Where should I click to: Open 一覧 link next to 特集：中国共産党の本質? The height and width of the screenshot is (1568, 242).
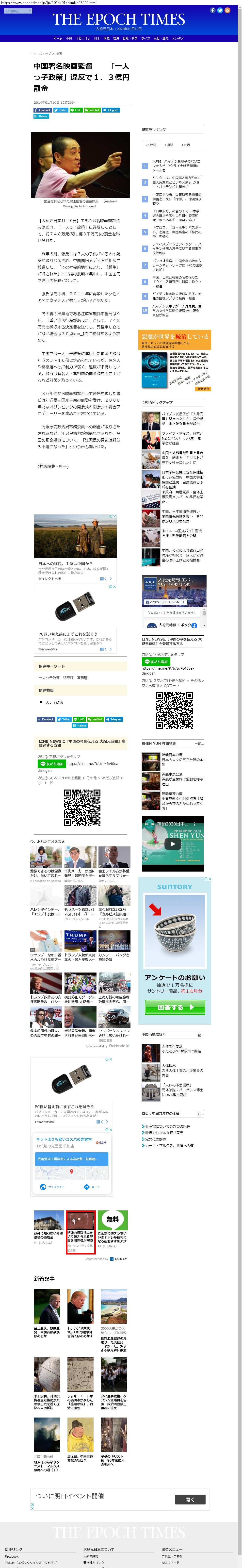tap(199, 1113)
